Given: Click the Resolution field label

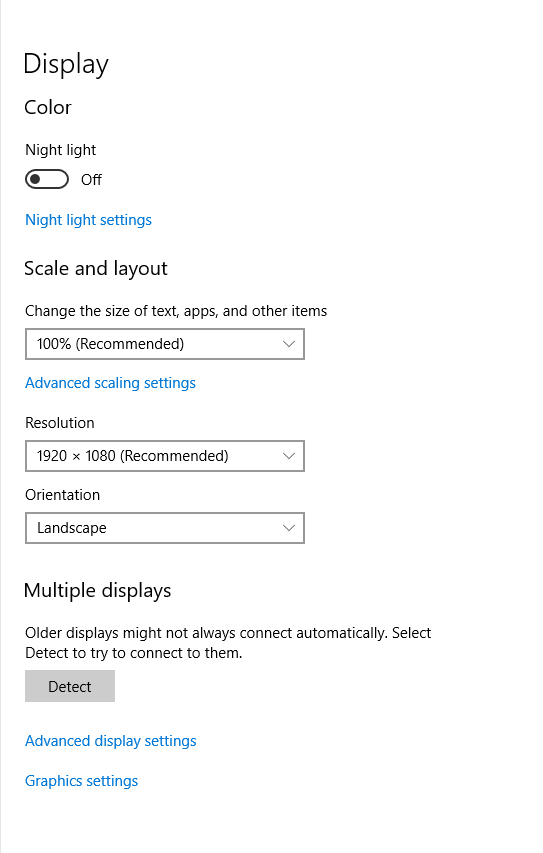Looking at the screenshot, I should (60, 423).
